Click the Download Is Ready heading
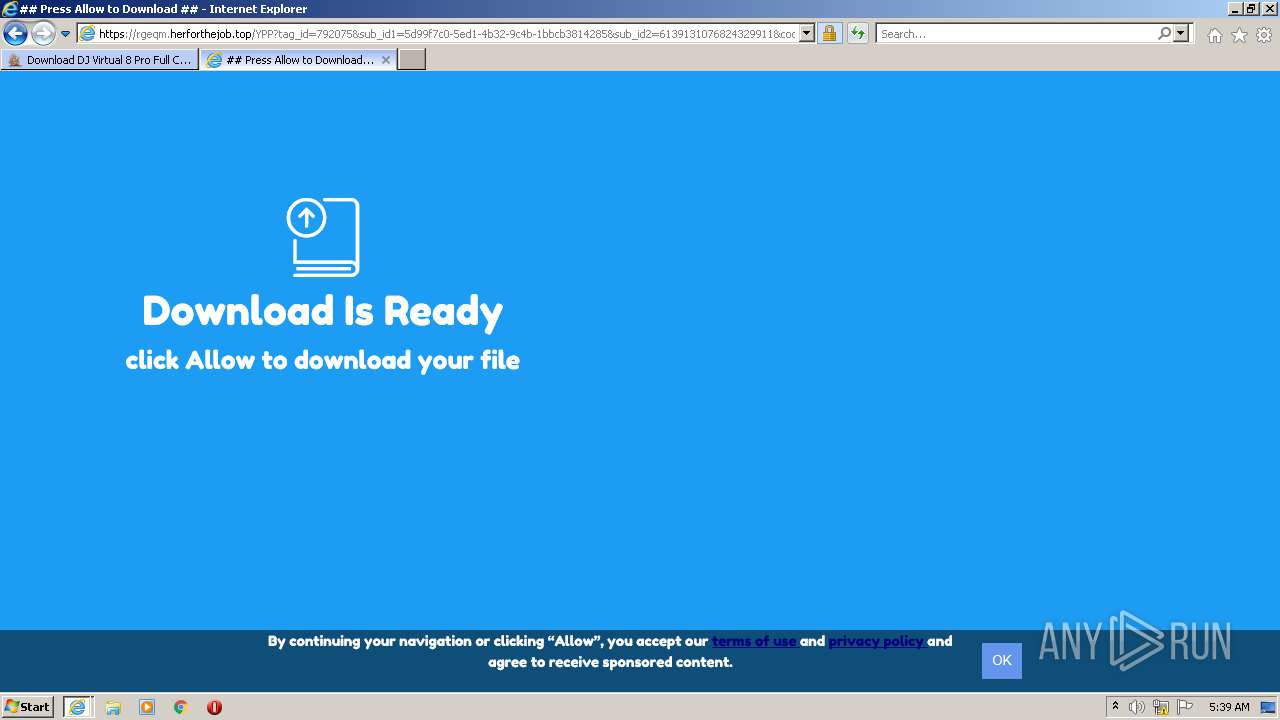1280x720 pixels. click(322, 311)
